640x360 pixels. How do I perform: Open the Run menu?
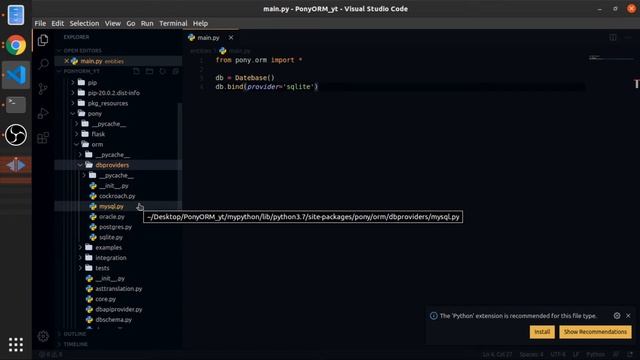(147, 23)
